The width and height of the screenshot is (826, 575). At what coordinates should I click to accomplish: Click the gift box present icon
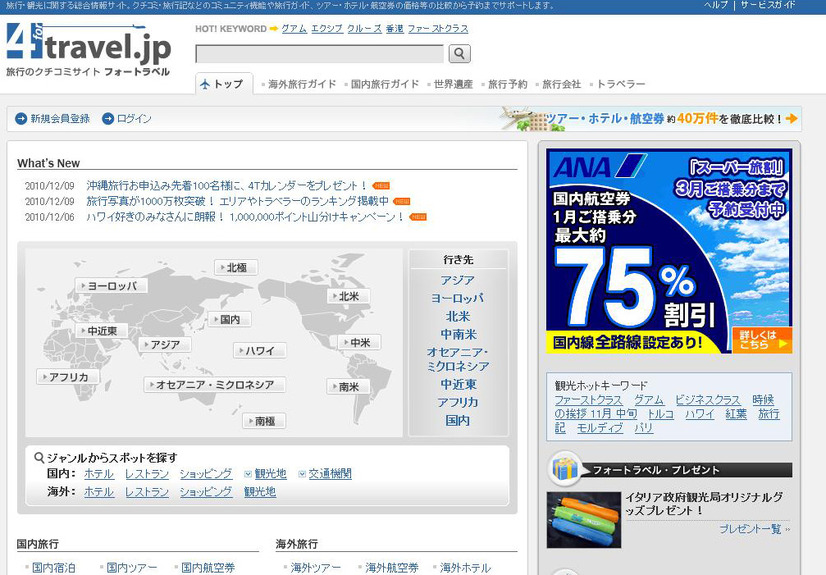coord(566,469)
